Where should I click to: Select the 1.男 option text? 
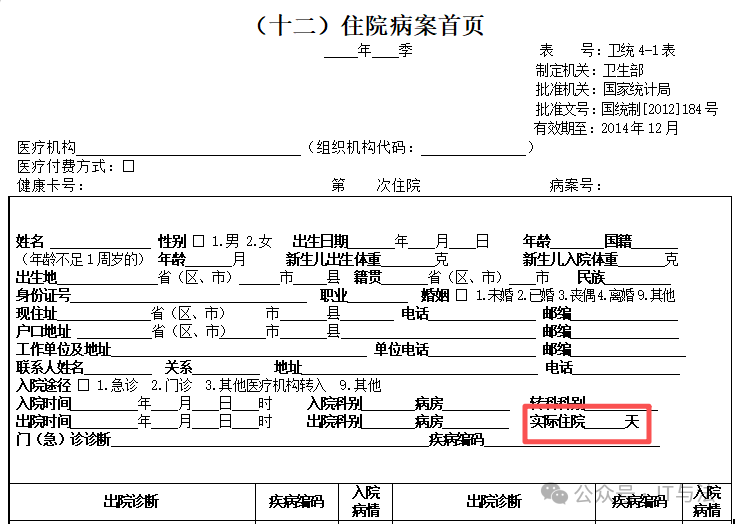coord(225,241)
